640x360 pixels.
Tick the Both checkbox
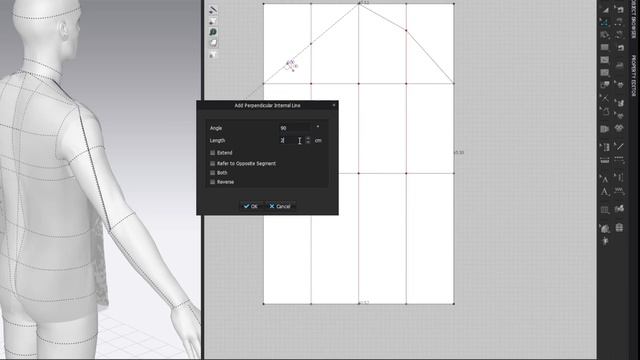point(213,173)
